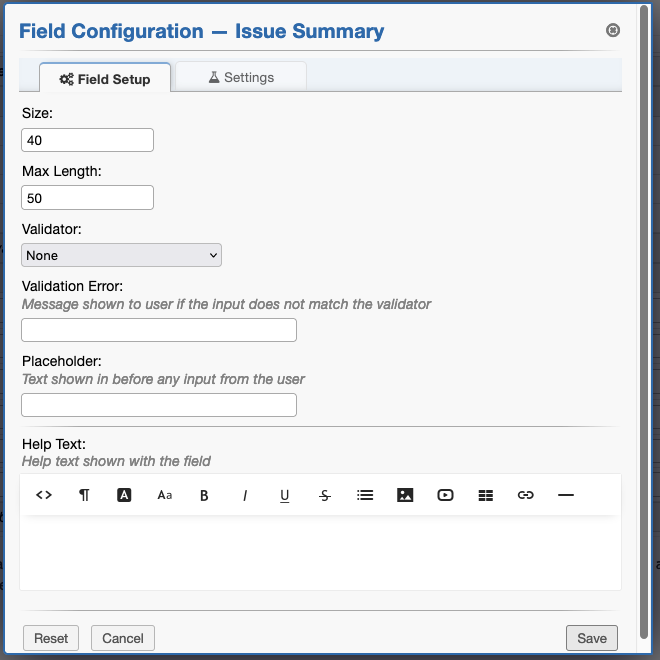Insert a table in Help Text
Screen dimensions: 660x660
coord(486,495)
